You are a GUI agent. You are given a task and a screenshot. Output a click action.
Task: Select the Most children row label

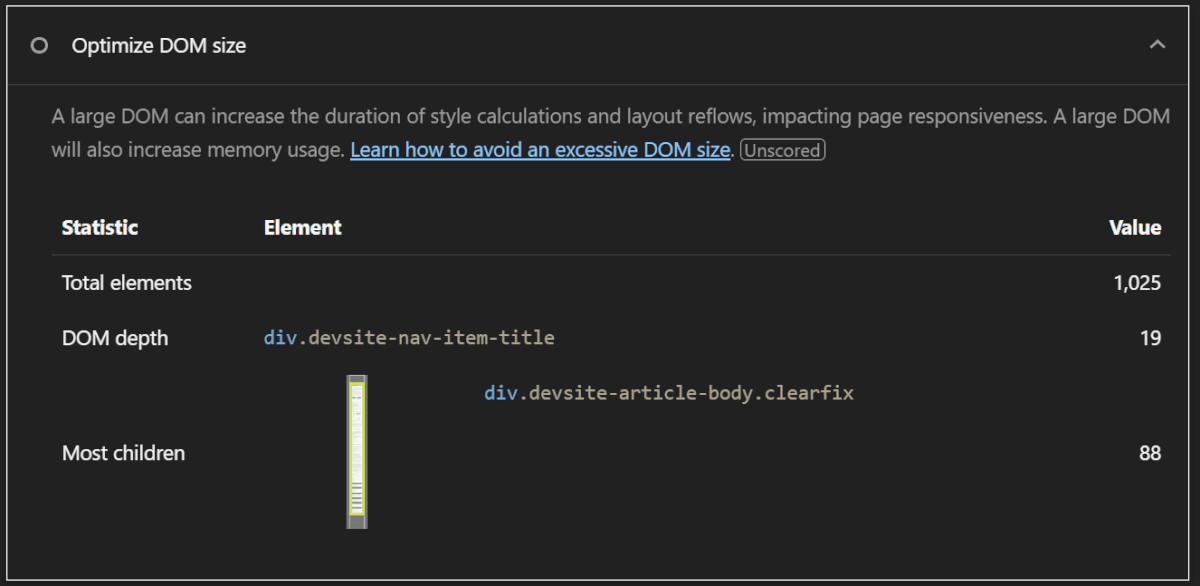click(x=124, y=453)
